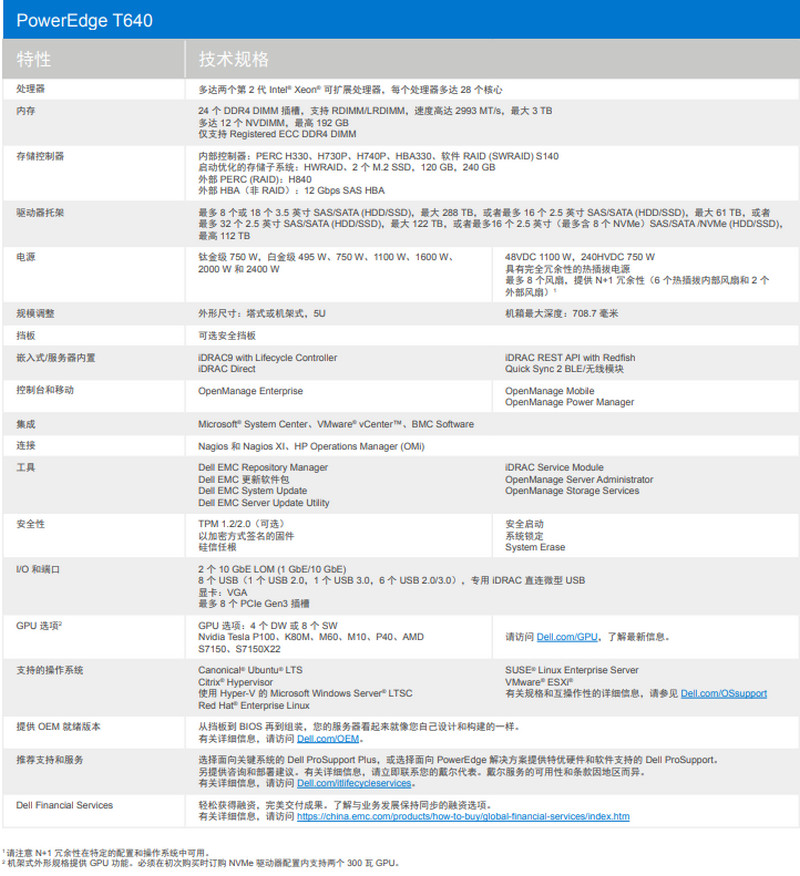
Task: Click the text 48VDC 1100 W、240HVDC 750 W
Action: [x=580, y=257]
